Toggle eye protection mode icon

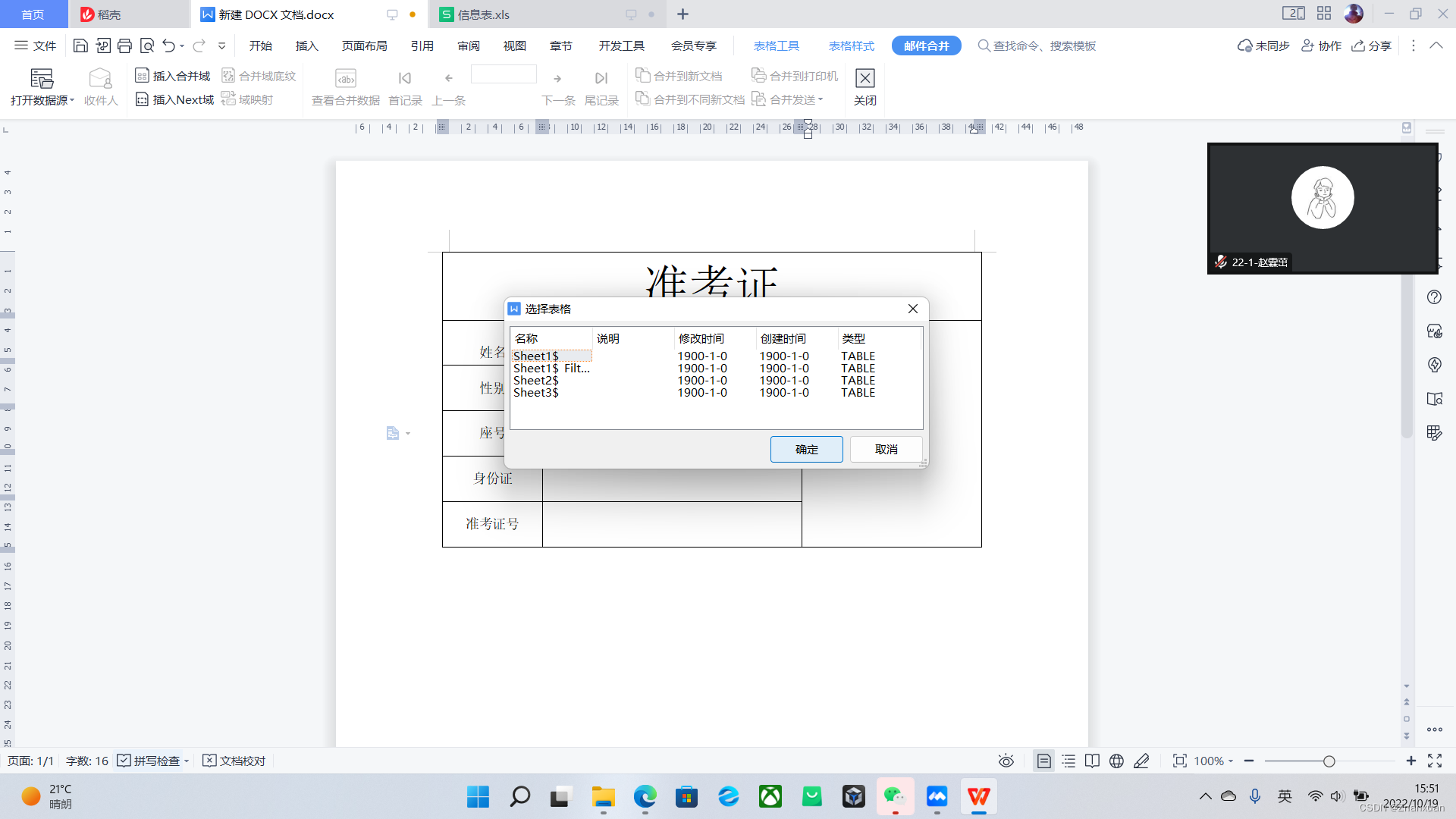[1006, 761]
